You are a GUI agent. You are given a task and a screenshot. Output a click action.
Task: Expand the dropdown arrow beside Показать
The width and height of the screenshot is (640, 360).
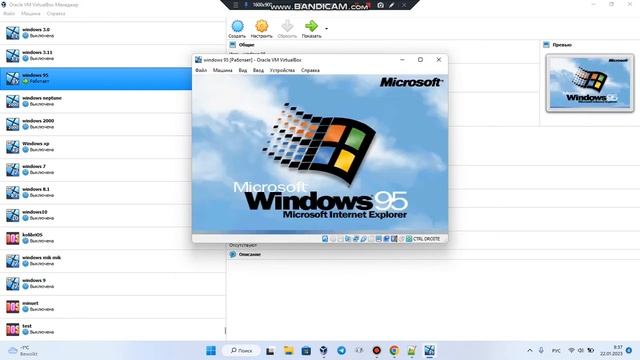(x=327, y=29)
